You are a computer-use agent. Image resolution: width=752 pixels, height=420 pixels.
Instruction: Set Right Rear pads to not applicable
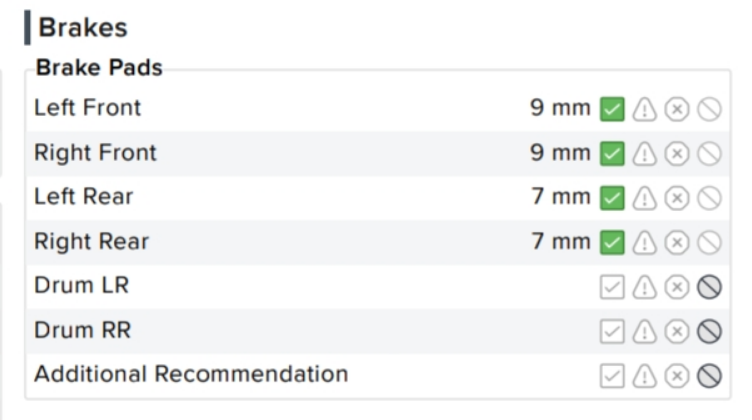[709, 242]
